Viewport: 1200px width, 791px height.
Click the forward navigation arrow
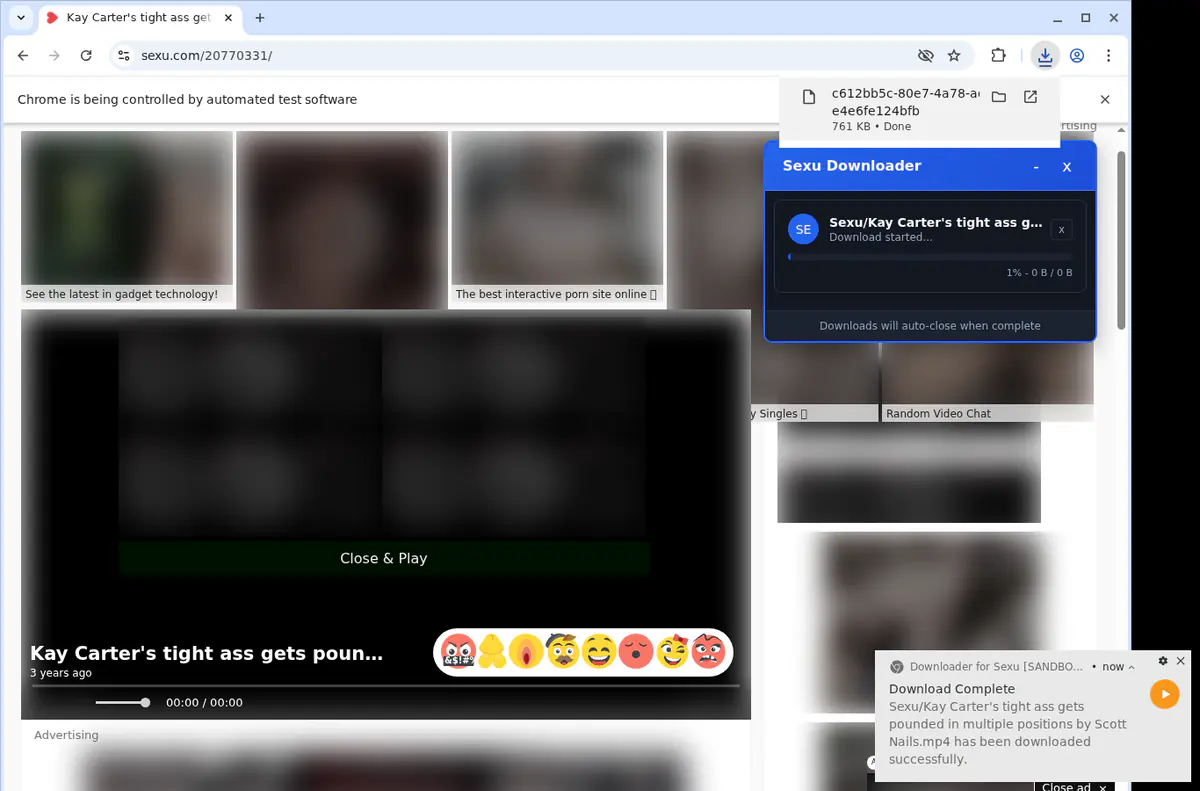click(54, 56)
